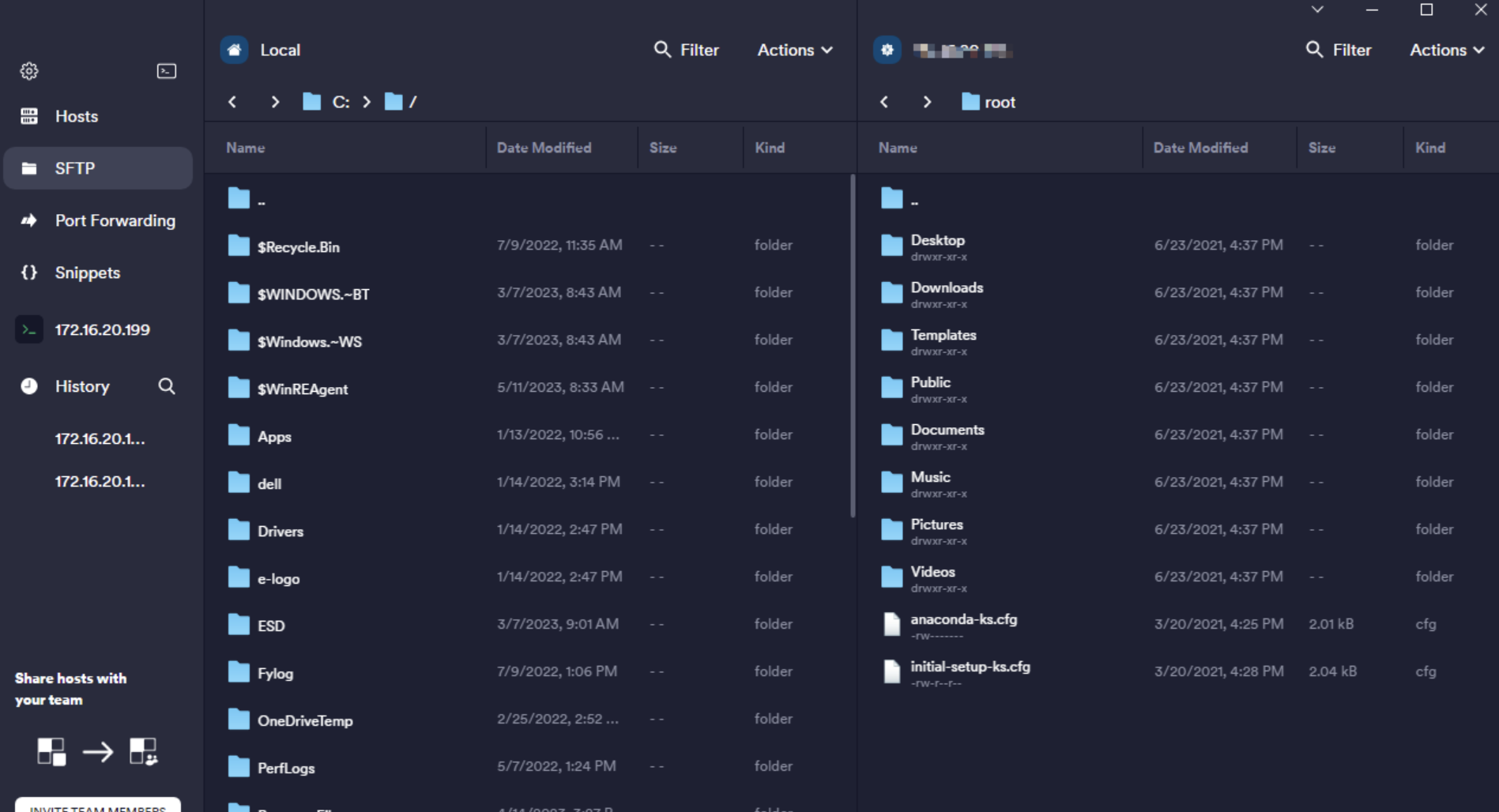The width and height of the screenshot is (1499, 812).
Task: Select the history entry 172.16.20.1
Action: [99, 440]
